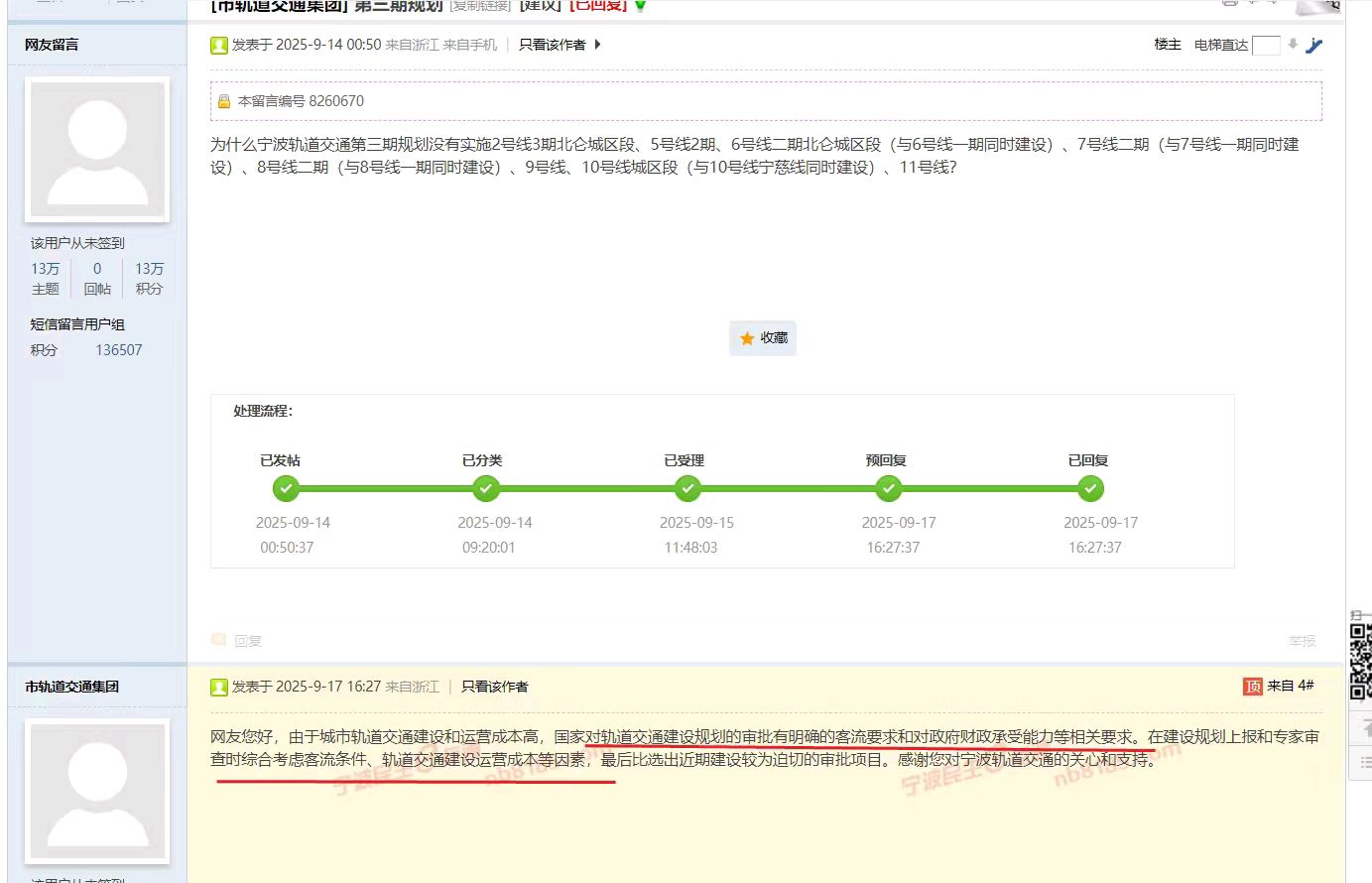The height and width of the screenshot is (883, 1372).
Task: Open the 网友留言 poster's avatar
Action: [x=97, y=150]
